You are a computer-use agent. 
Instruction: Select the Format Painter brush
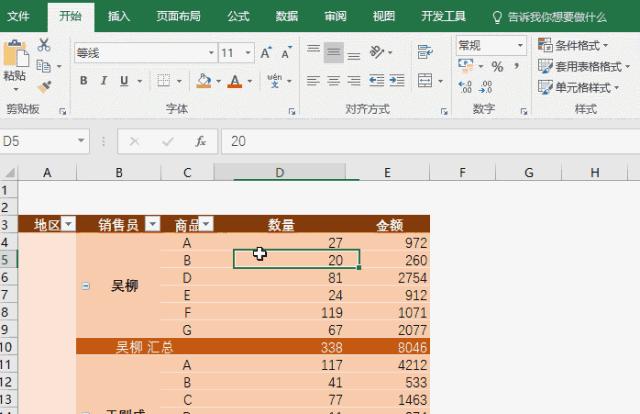(44, 87)
